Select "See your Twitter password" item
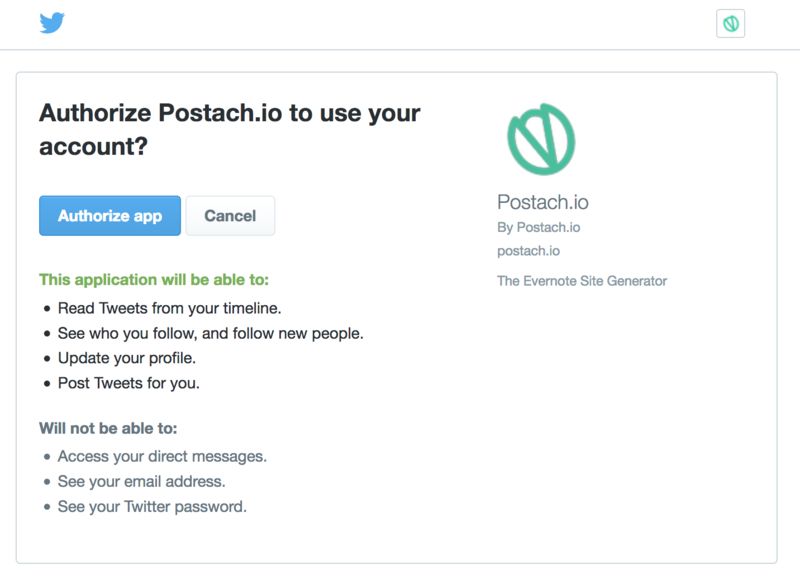 click(152, 506)
